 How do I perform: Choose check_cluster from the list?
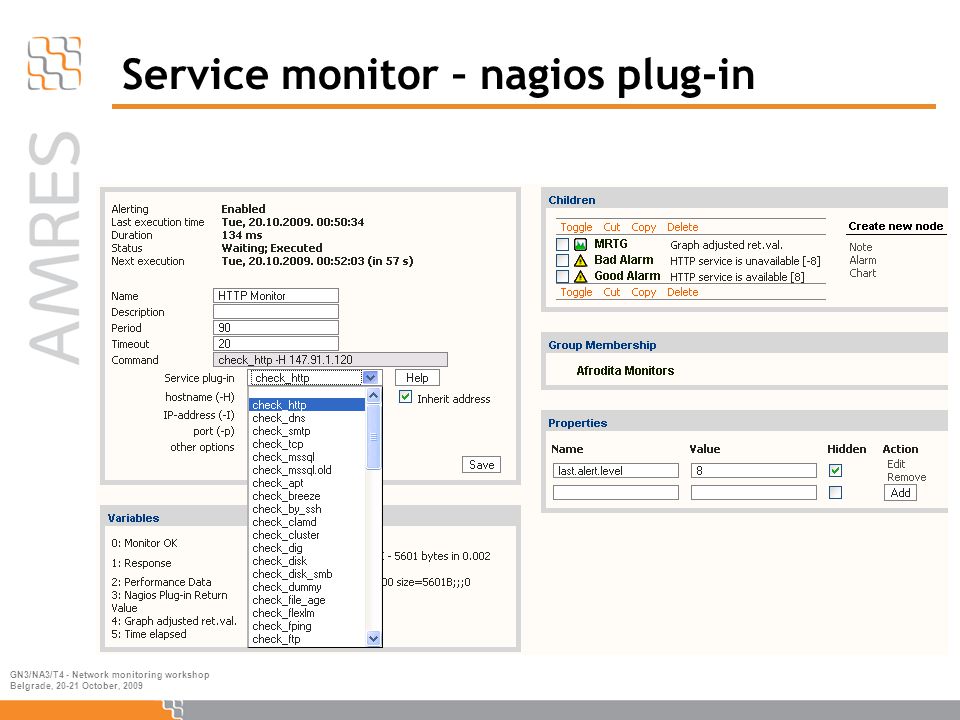tap(307, 534)
